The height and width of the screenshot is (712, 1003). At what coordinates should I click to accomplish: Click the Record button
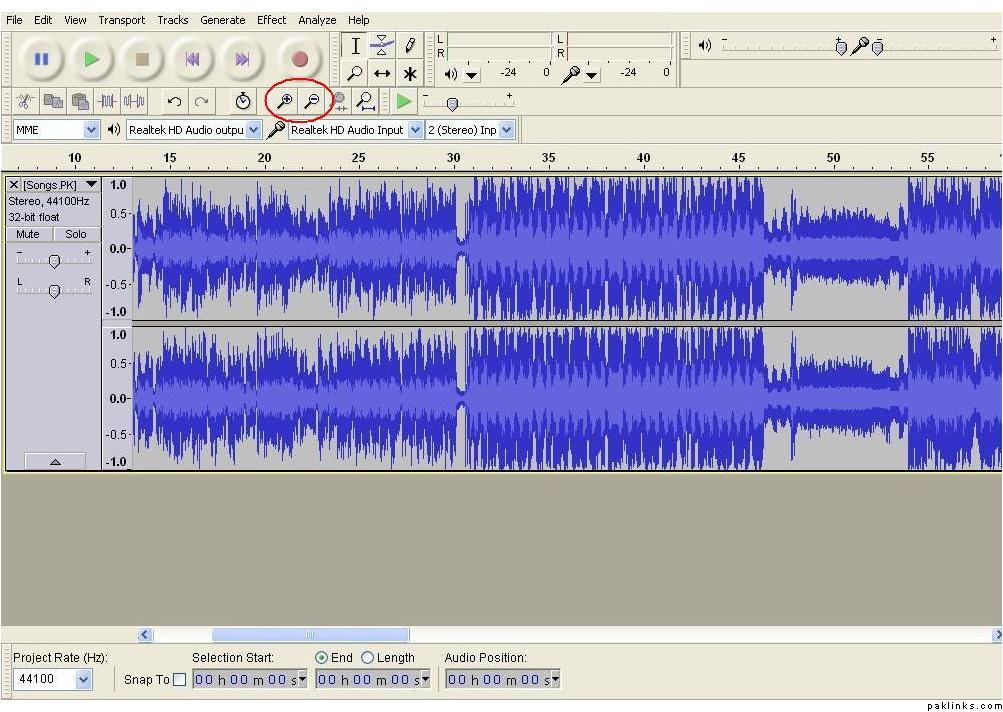coord(299,59)
